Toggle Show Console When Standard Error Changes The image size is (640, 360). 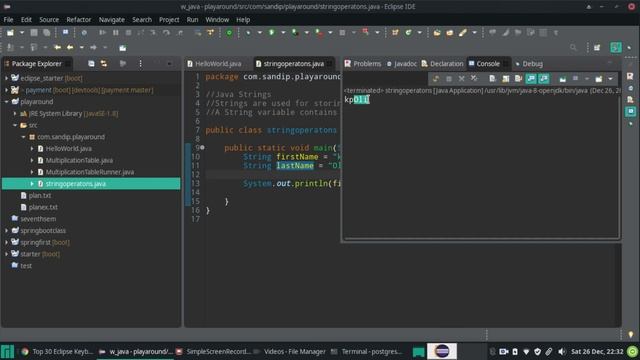click(x=544, y=79)
